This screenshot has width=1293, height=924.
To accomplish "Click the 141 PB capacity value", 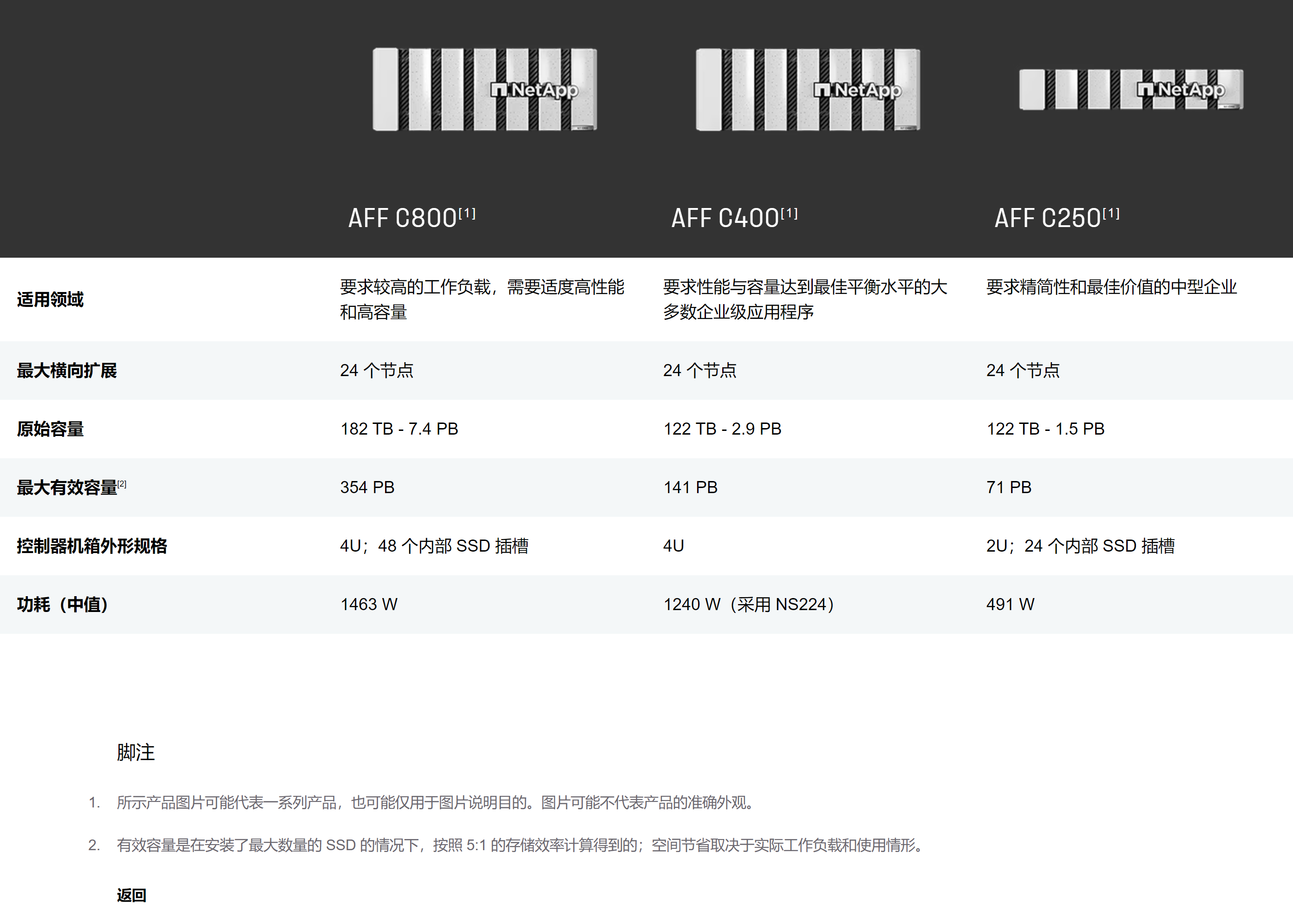I will [x=690, y=487].
